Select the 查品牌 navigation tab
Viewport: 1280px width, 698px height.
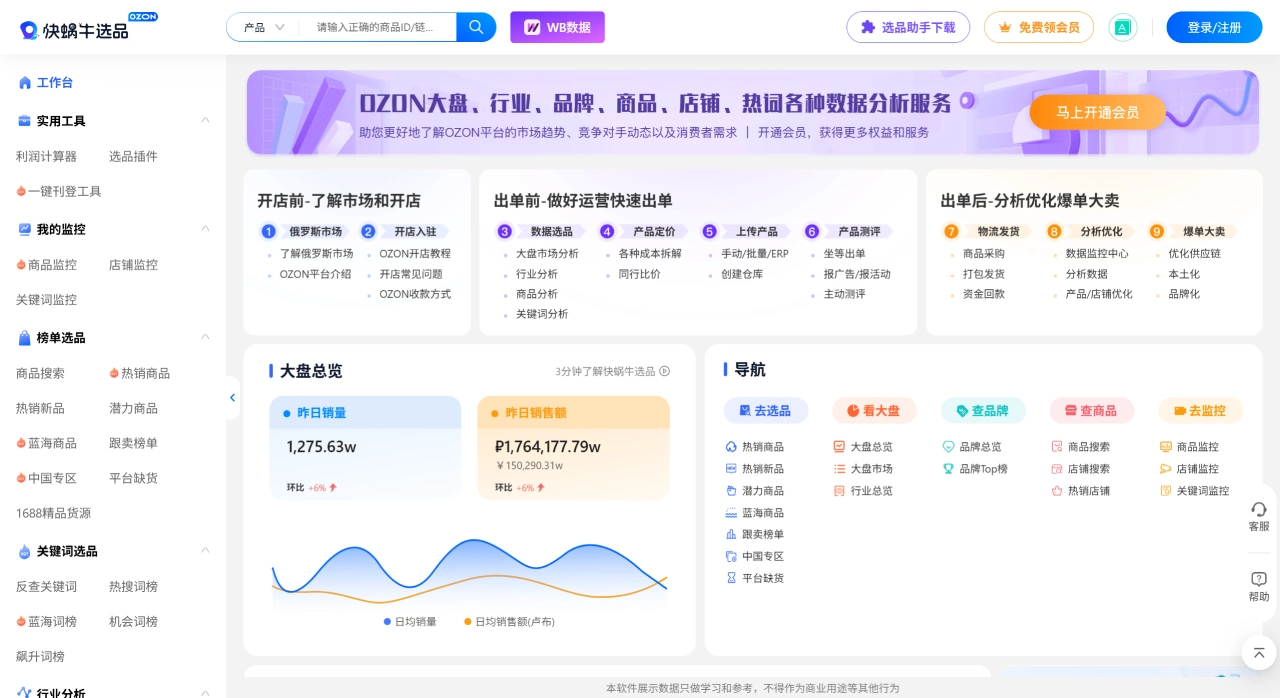coord(983,411)
